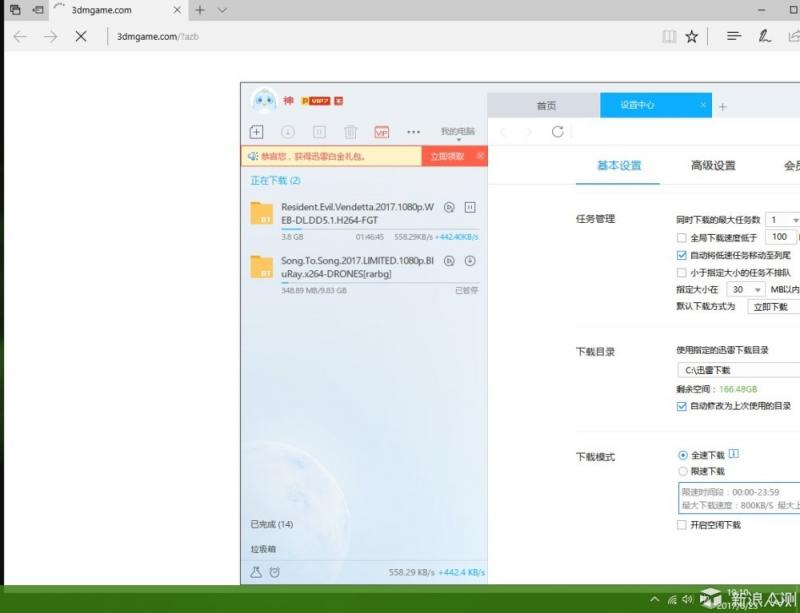This screenshot has width=800, height=613.
Task: Click the Song.To.Song folder icon
Action: coord(262,267)
